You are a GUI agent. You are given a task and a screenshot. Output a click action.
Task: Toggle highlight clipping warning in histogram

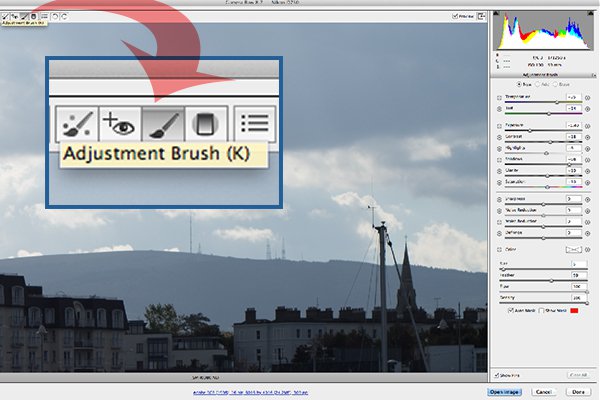pyautogui.click(x=591, y=14)
